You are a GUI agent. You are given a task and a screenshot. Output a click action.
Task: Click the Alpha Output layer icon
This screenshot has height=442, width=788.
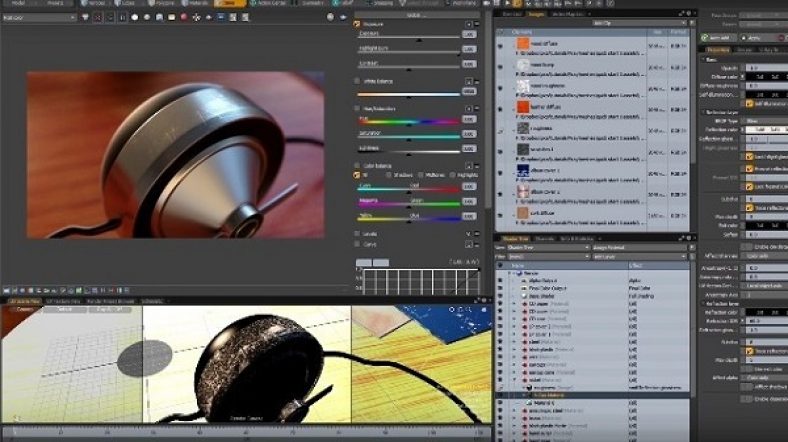521,281
